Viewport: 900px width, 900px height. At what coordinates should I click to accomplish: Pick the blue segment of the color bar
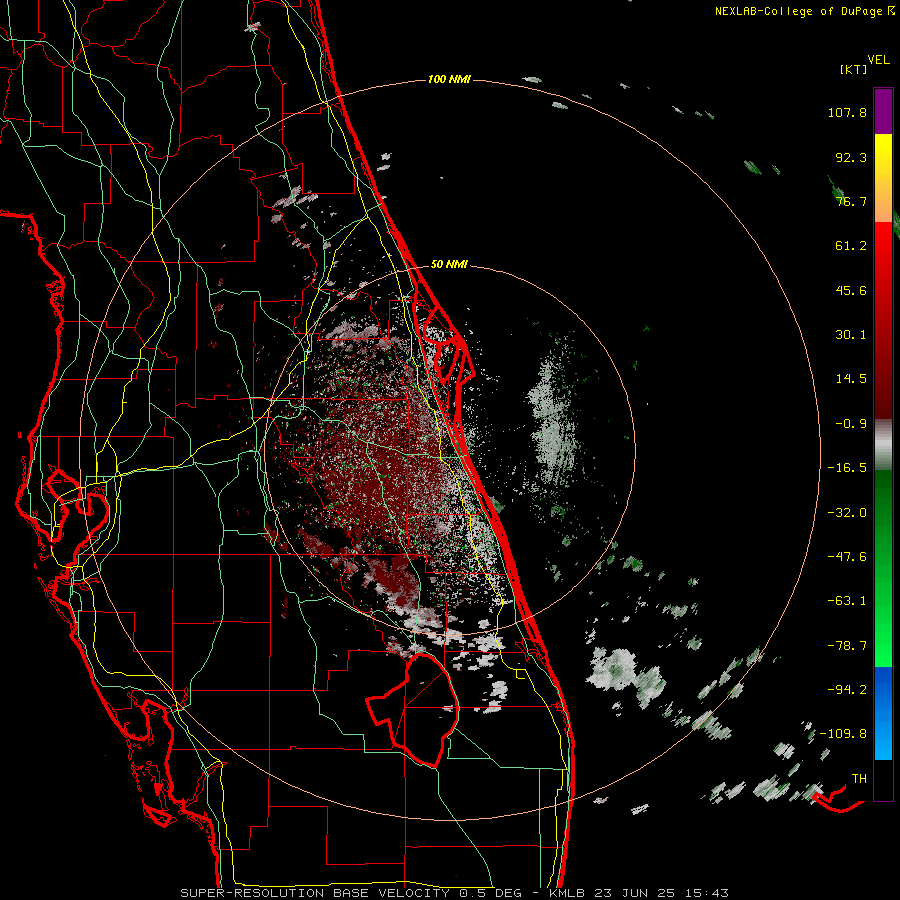click(883, 713)
